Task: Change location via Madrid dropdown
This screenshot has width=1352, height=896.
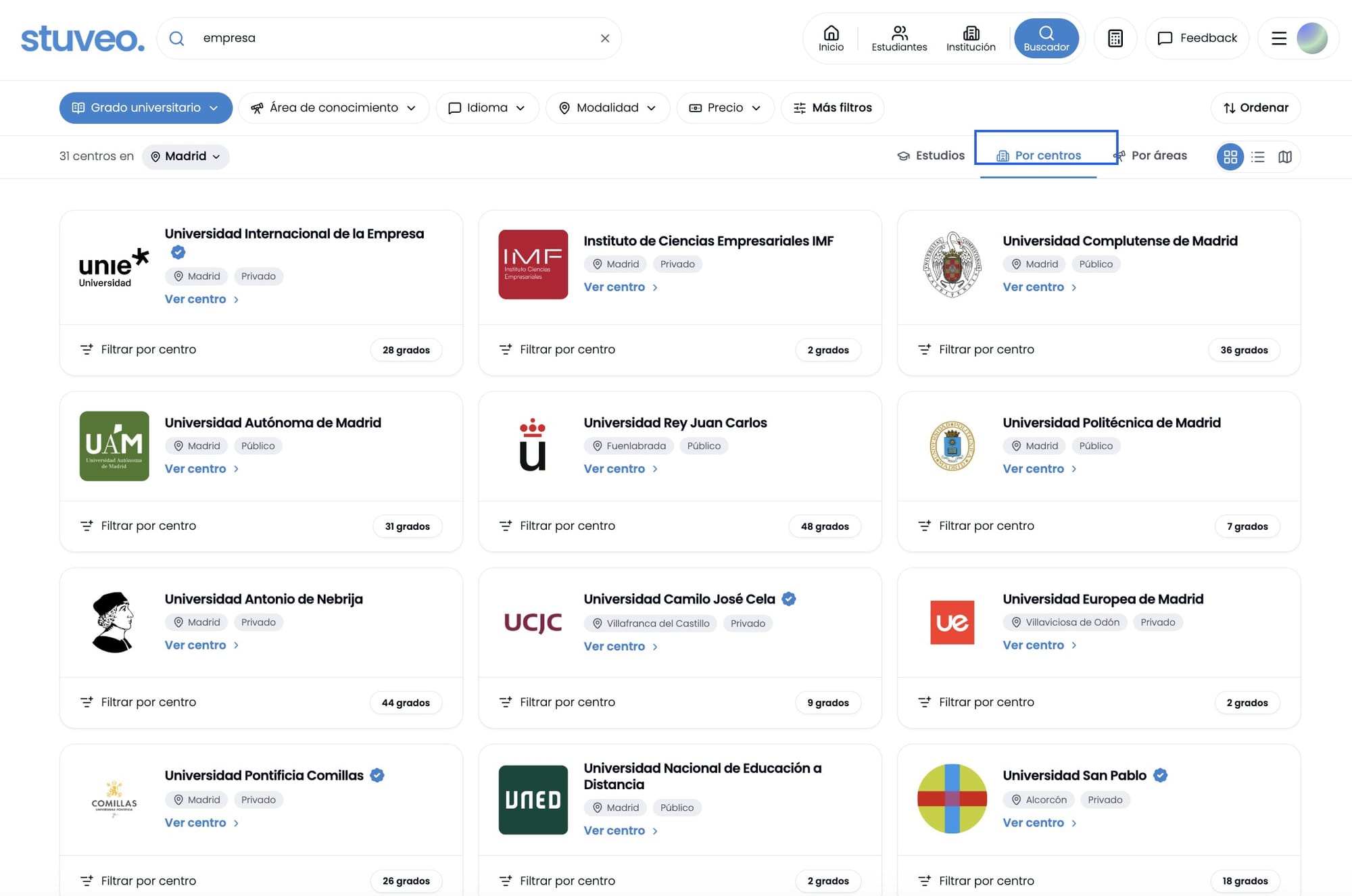Action: [185, 157]
